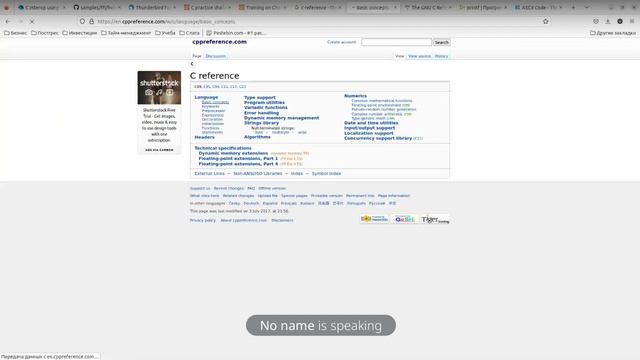Click the Privacy policy footer link

coord(202,220)
